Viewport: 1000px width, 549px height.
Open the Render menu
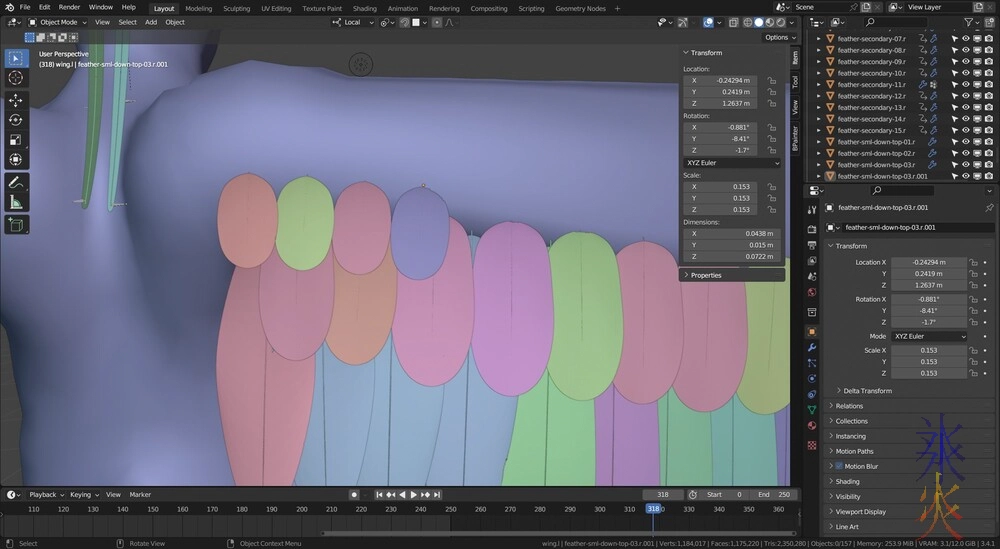point(69,7)
